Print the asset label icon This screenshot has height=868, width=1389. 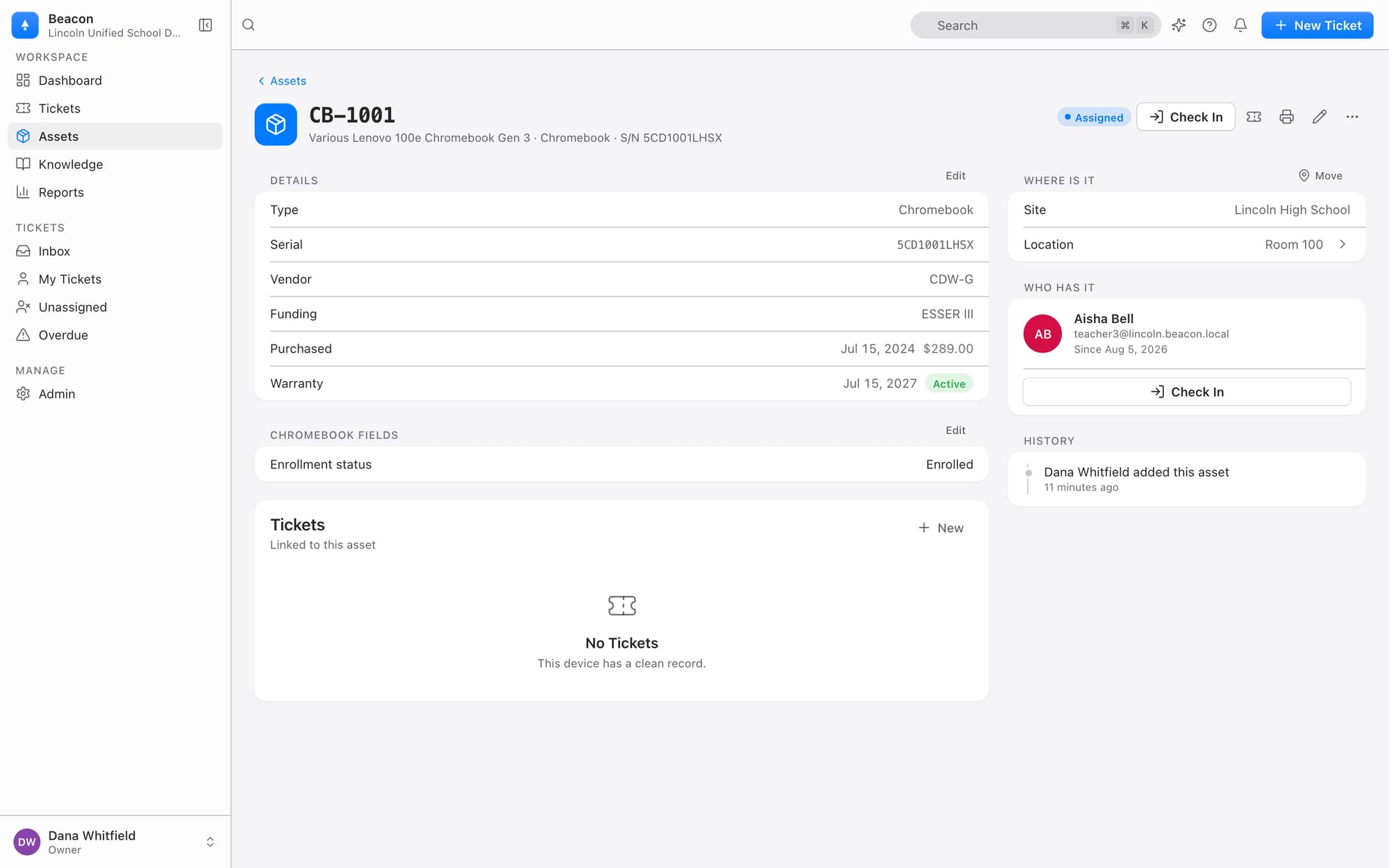coord(1286,117)
